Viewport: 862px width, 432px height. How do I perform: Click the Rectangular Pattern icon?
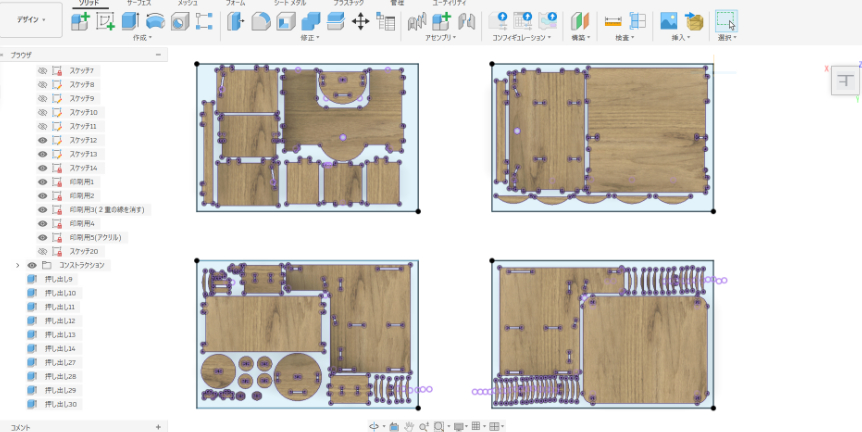coord(204,21)
